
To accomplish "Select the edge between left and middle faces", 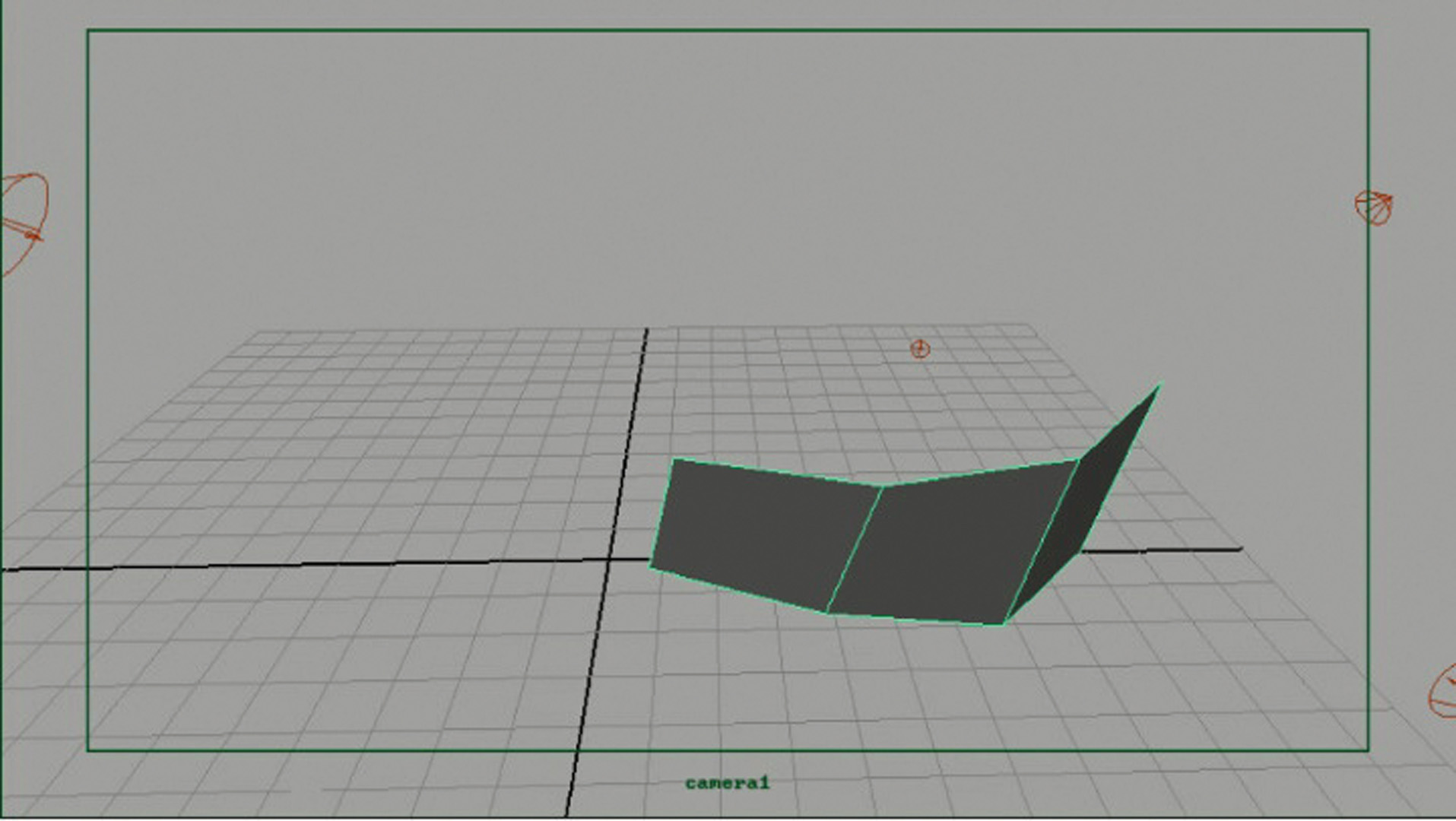I will (855, 549).
